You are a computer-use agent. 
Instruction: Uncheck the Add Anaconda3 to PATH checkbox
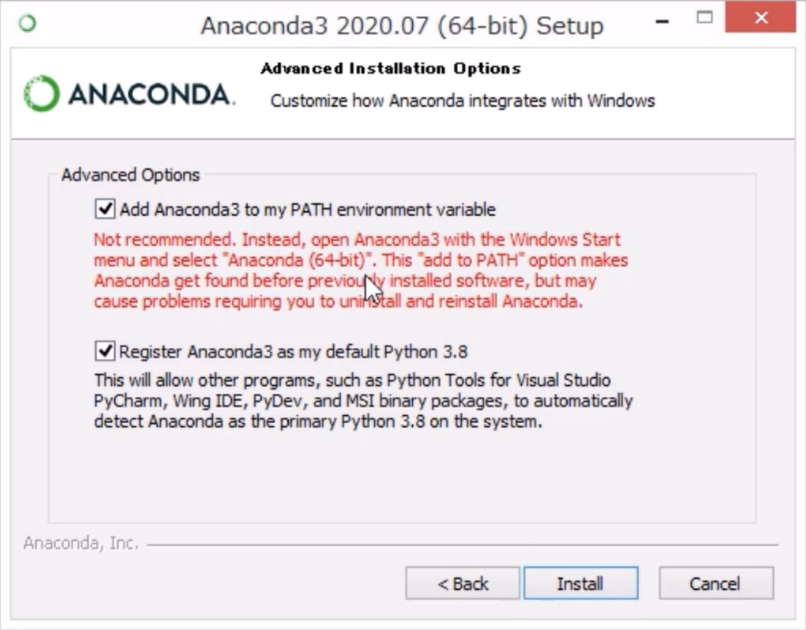coord(104,209)
